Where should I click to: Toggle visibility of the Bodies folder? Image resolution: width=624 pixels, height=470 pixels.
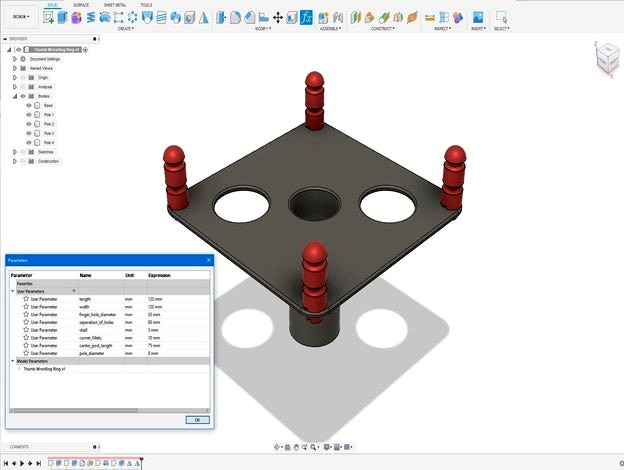tap(22, 96)
